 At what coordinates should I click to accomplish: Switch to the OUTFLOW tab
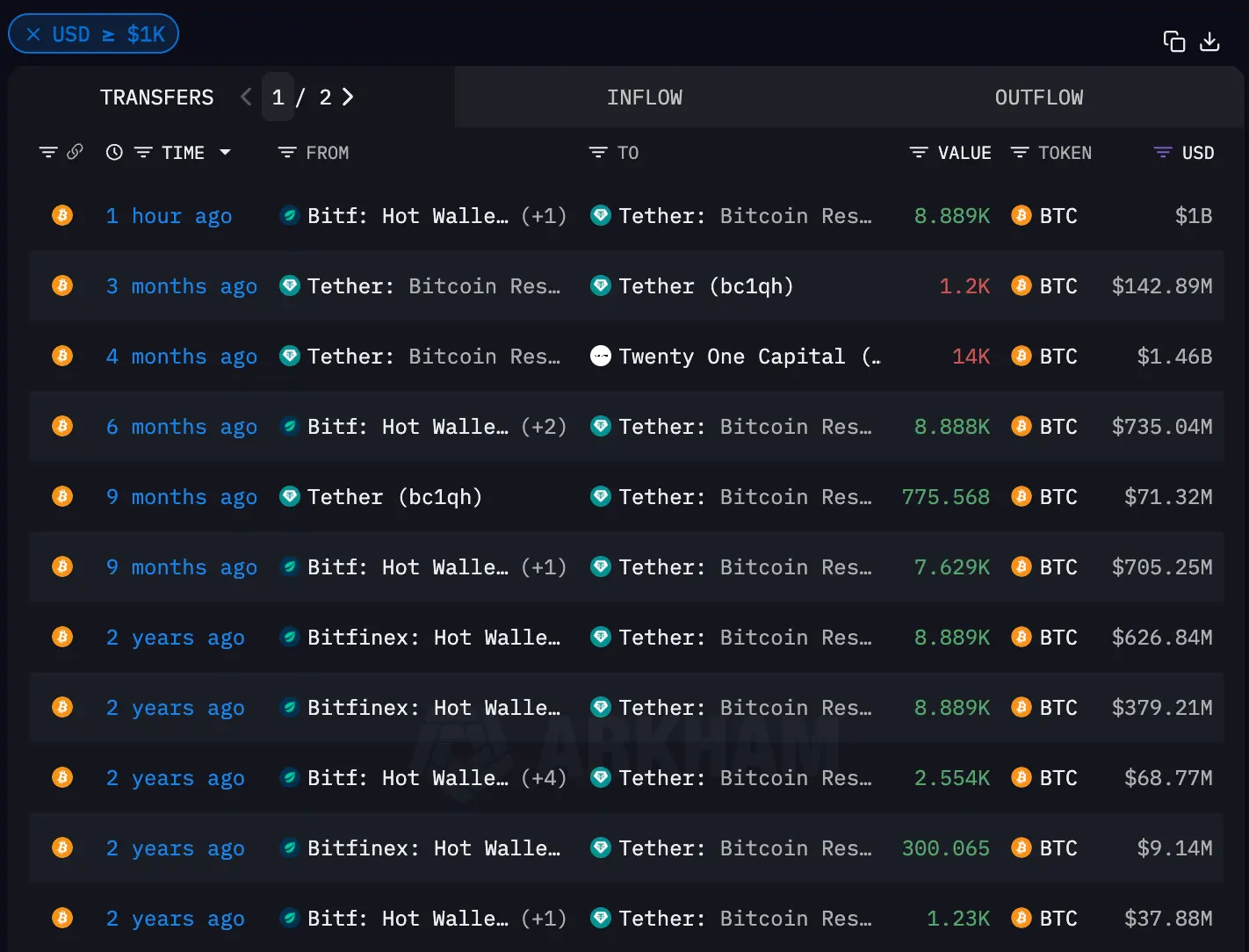pyautogui.click(x=1038, y=97)
